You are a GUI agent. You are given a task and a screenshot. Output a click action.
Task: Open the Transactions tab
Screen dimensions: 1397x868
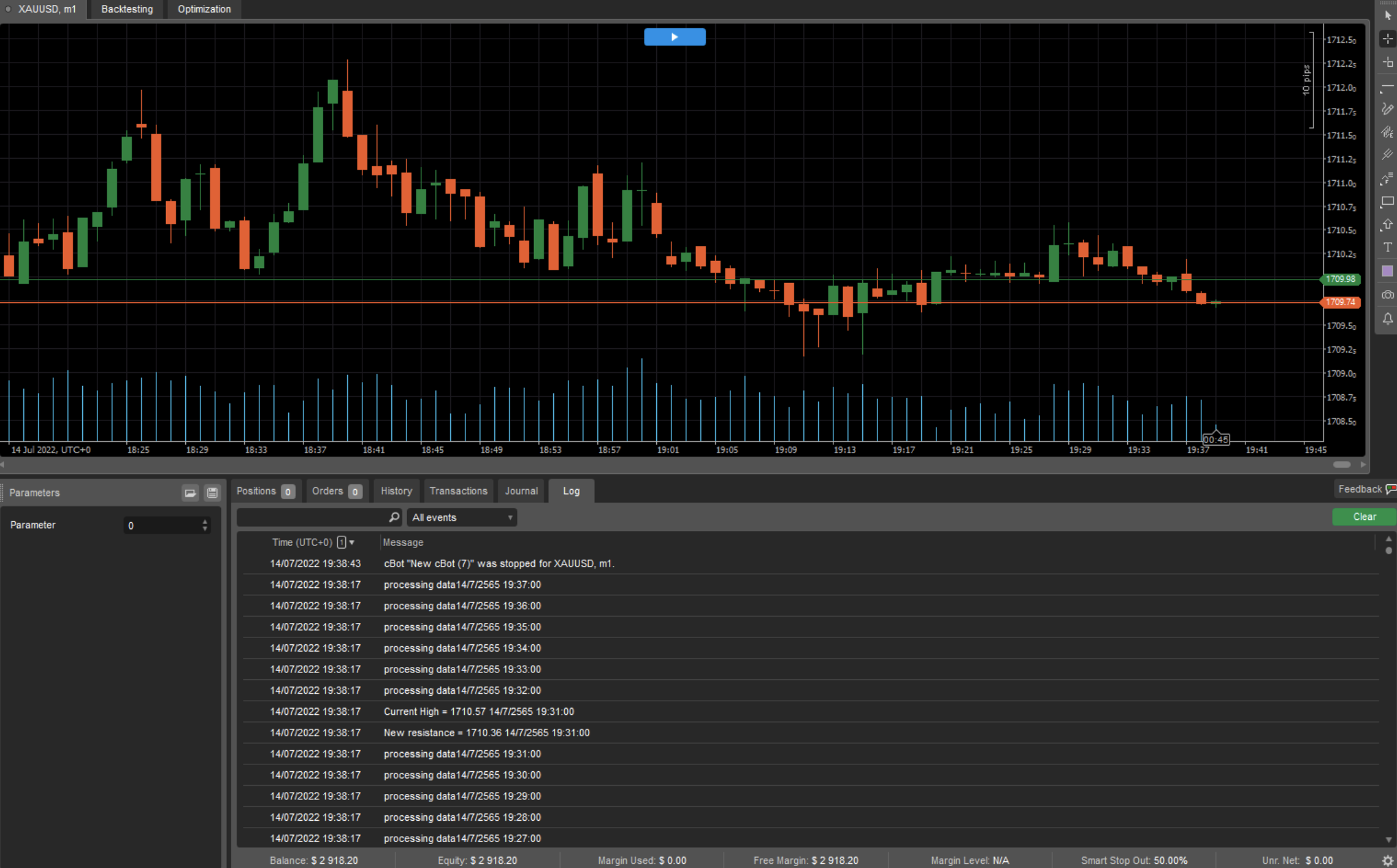click(458, 491)
